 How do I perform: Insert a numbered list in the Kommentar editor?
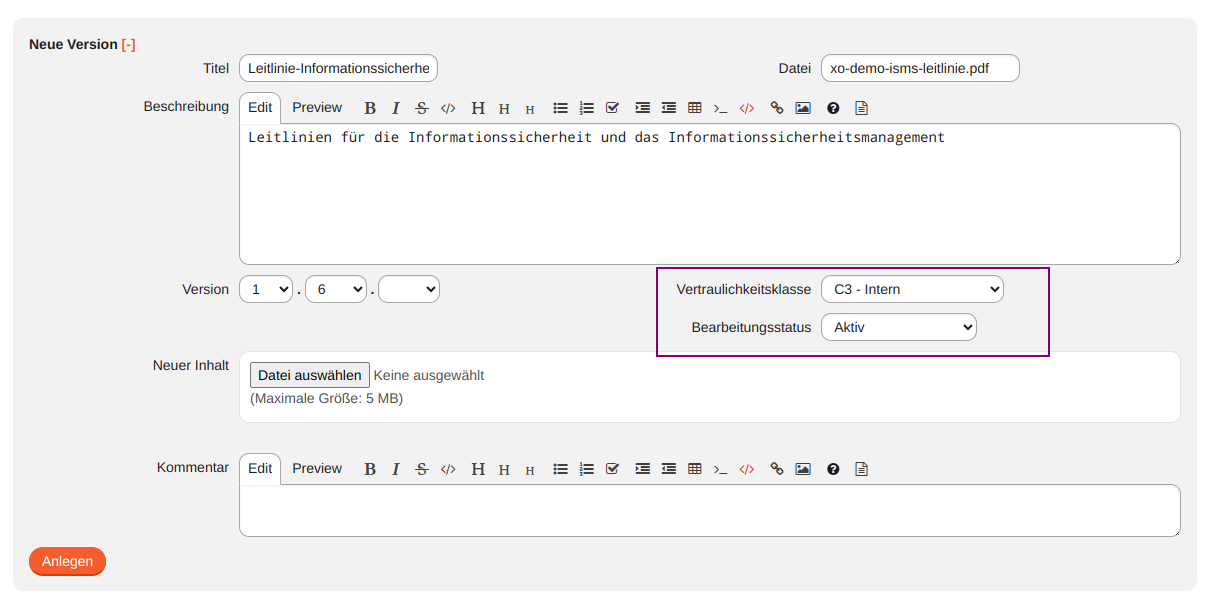pyautogui.click(x=587, y=468)
